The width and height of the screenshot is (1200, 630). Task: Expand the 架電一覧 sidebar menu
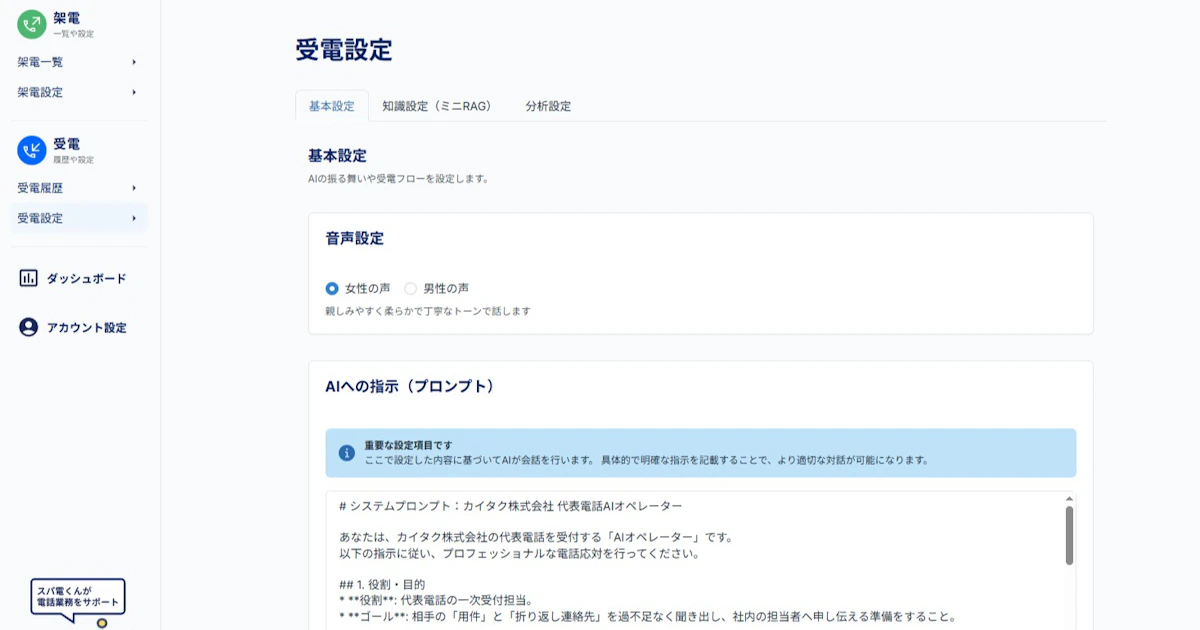coord(78,61)
